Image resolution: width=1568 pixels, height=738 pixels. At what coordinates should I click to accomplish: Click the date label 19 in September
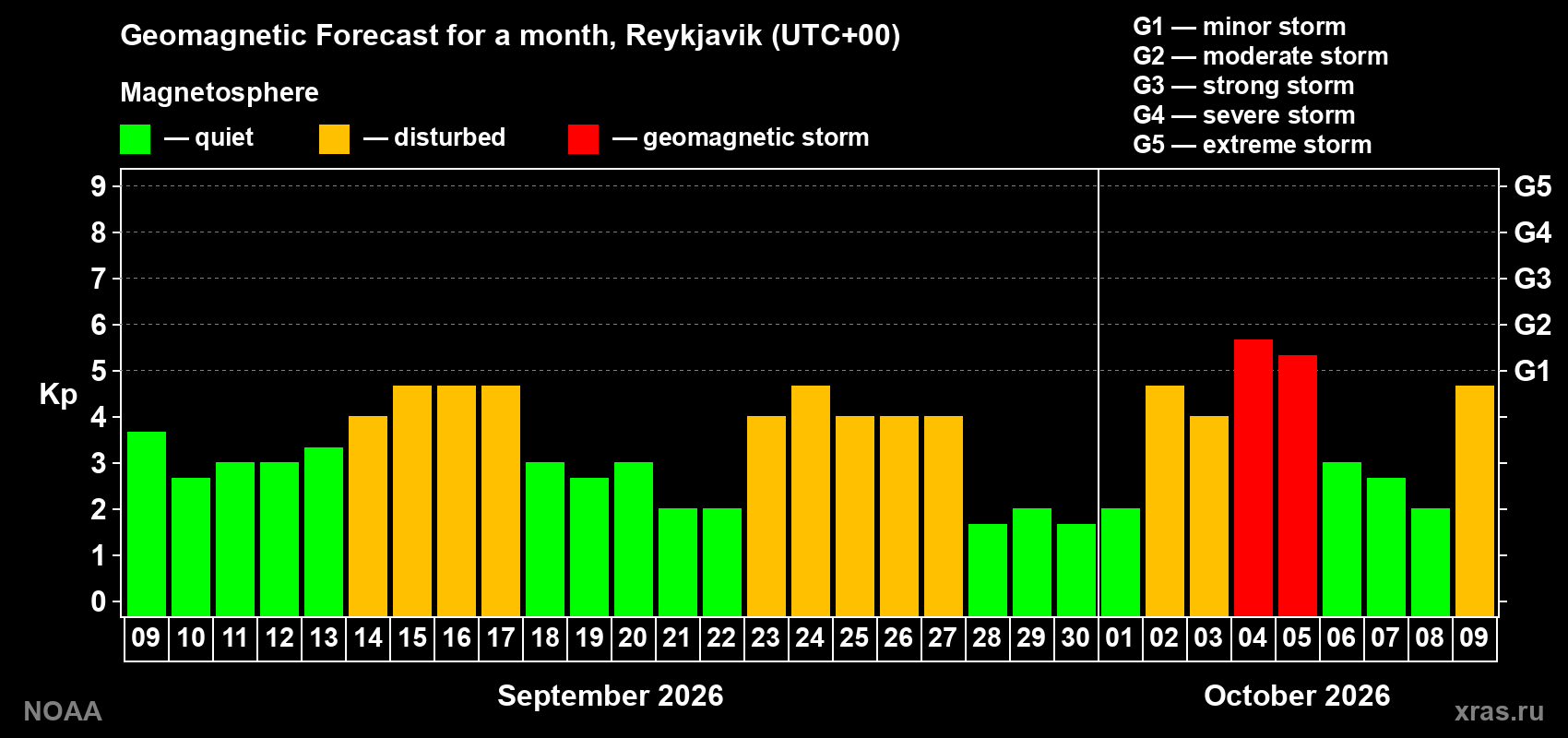click(x=588, y=638)
